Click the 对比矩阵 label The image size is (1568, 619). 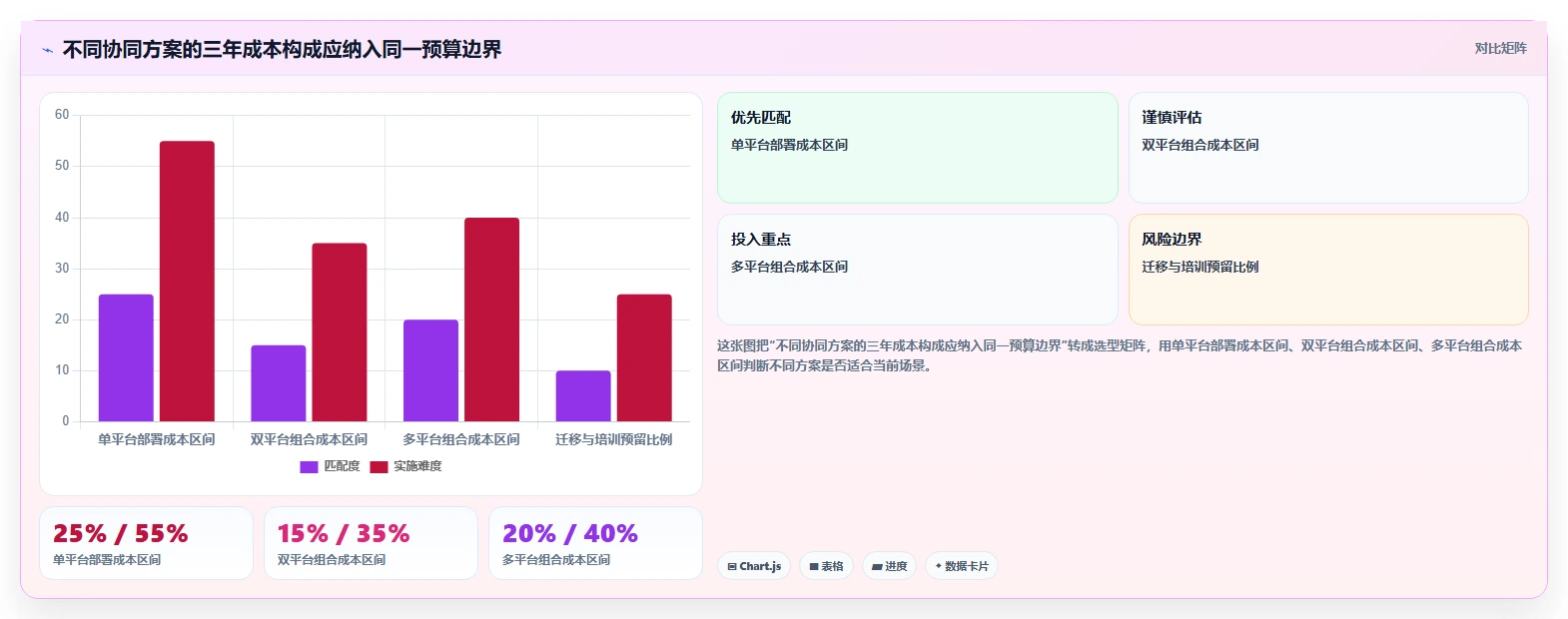(x=1500, y=48)
